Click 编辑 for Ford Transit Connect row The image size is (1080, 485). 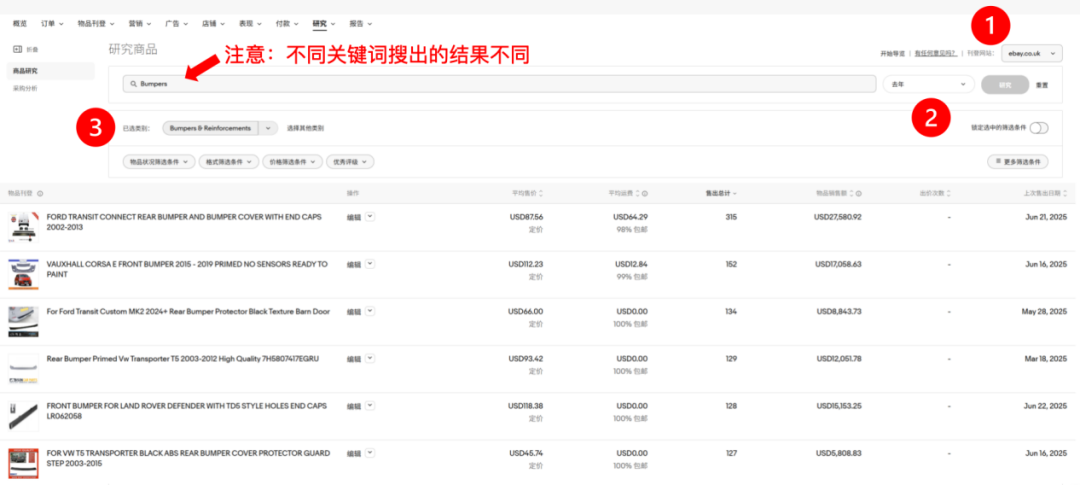pos(353,217)
